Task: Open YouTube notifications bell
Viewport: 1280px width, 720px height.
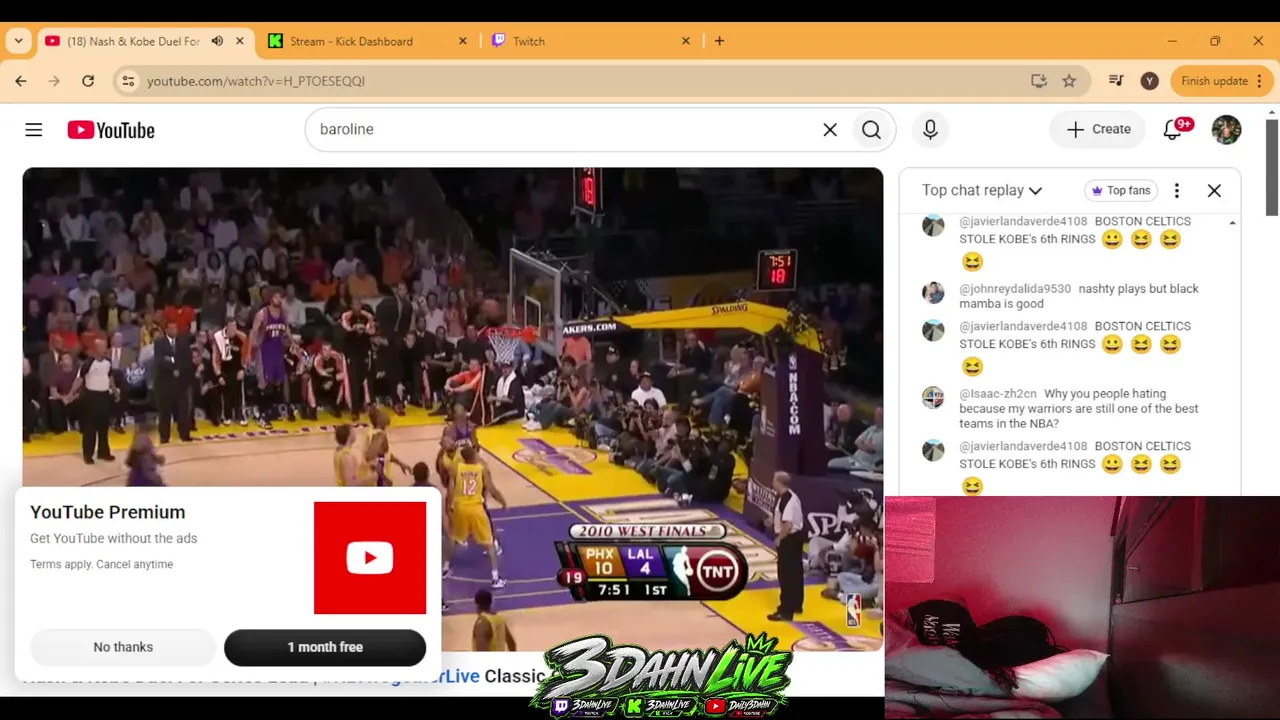Action: click(1173, 130)
